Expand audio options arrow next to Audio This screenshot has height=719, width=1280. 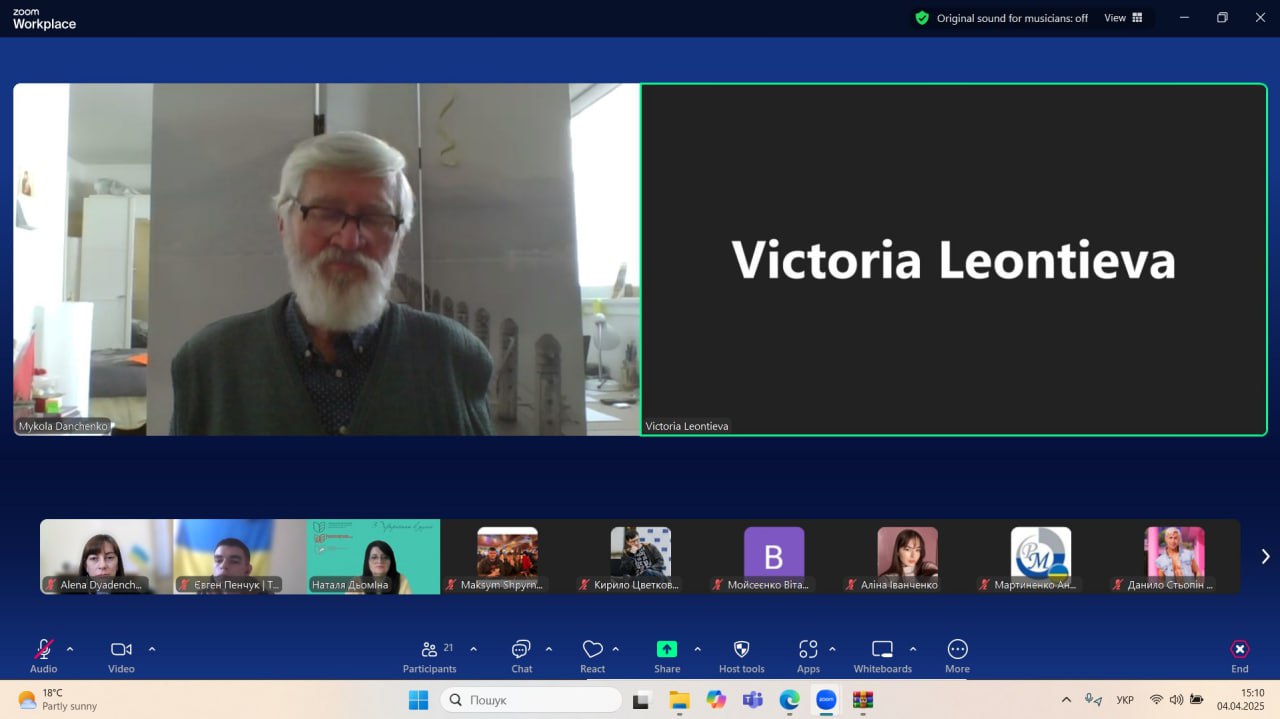click(x=70, y=649)
